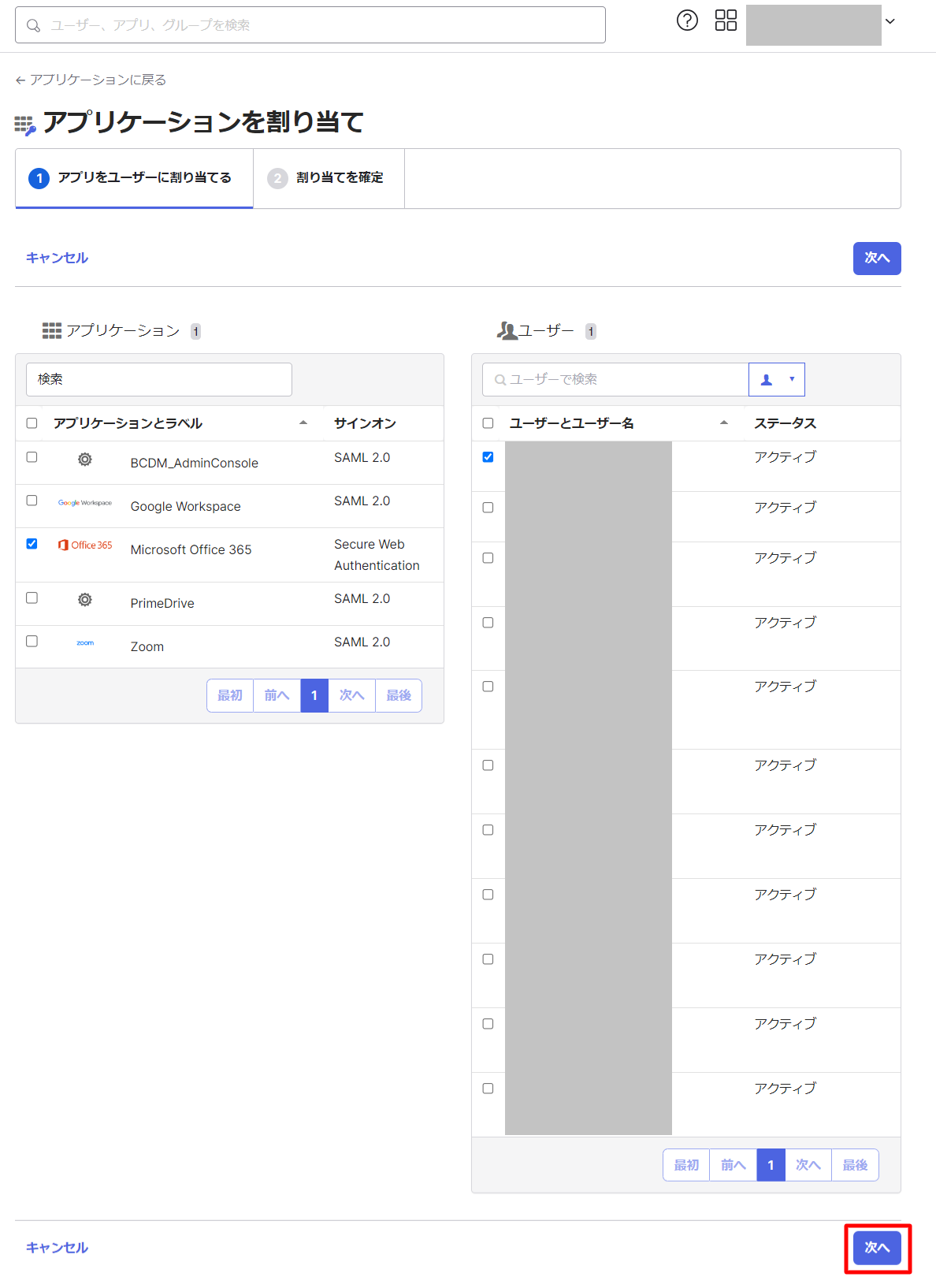Open the user filter dropdown button
This screenshot has height=1288, width=936.
[776, 379]
